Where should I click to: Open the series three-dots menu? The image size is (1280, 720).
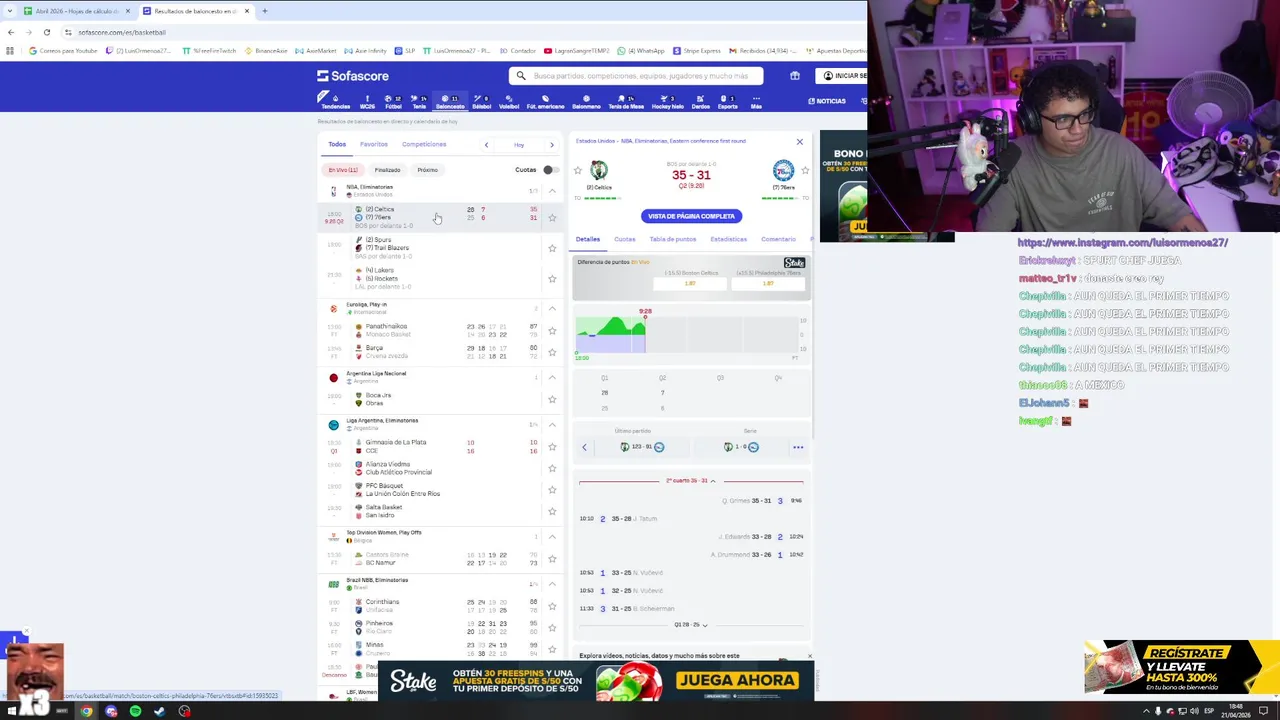[x=798, y=447]
